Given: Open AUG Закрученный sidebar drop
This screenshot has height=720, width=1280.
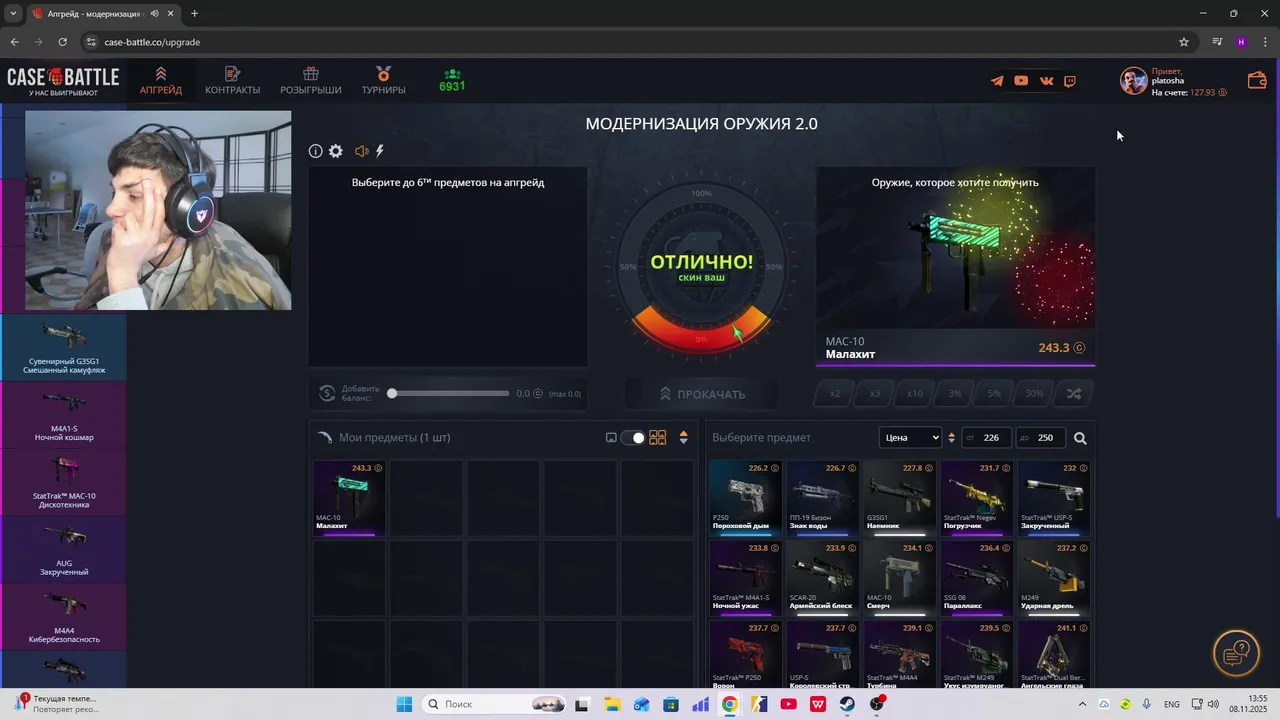Looking at the screenshot, I should 64,550.
